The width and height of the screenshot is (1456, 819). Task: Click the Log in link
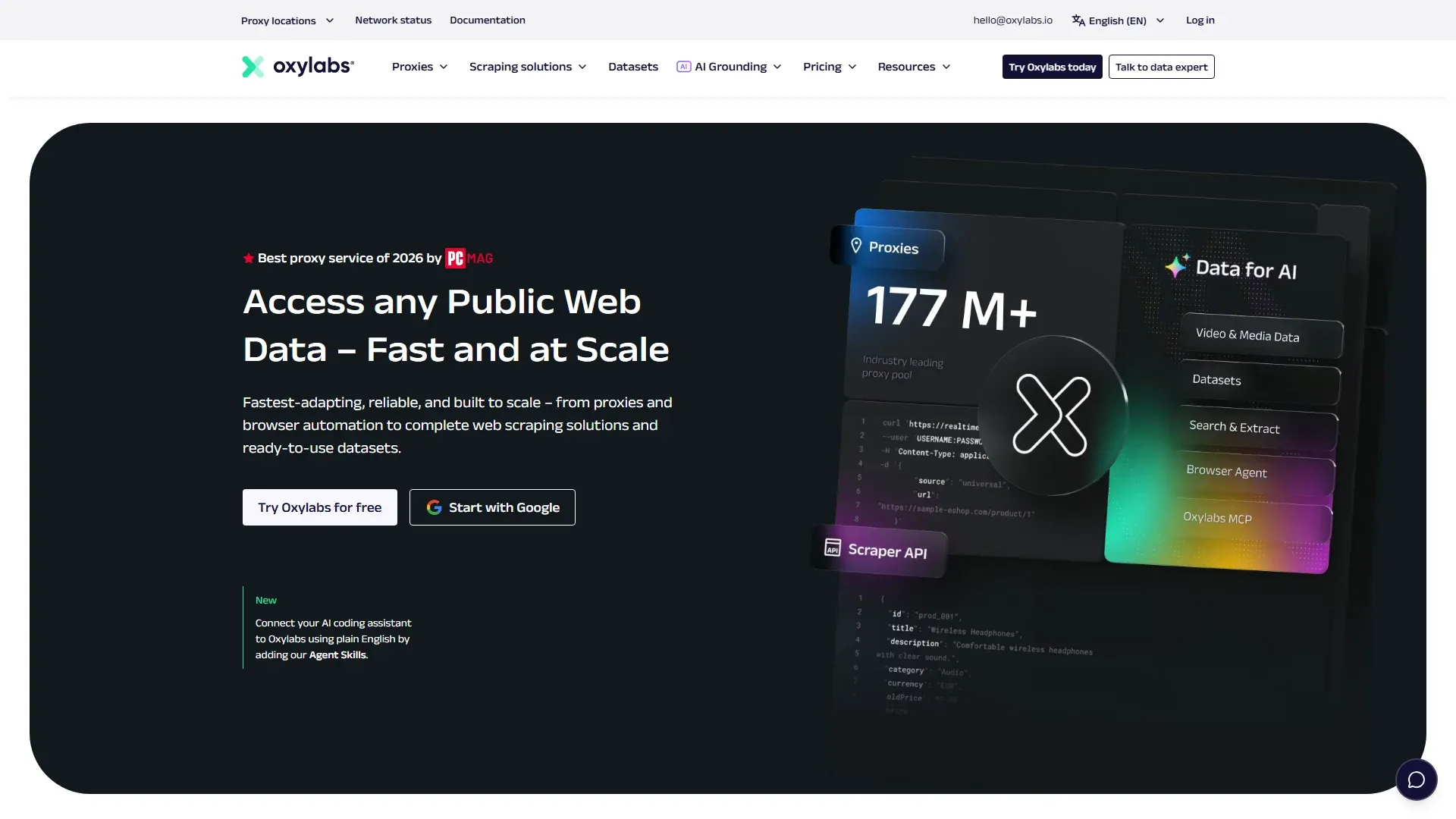pos(1200,20)
